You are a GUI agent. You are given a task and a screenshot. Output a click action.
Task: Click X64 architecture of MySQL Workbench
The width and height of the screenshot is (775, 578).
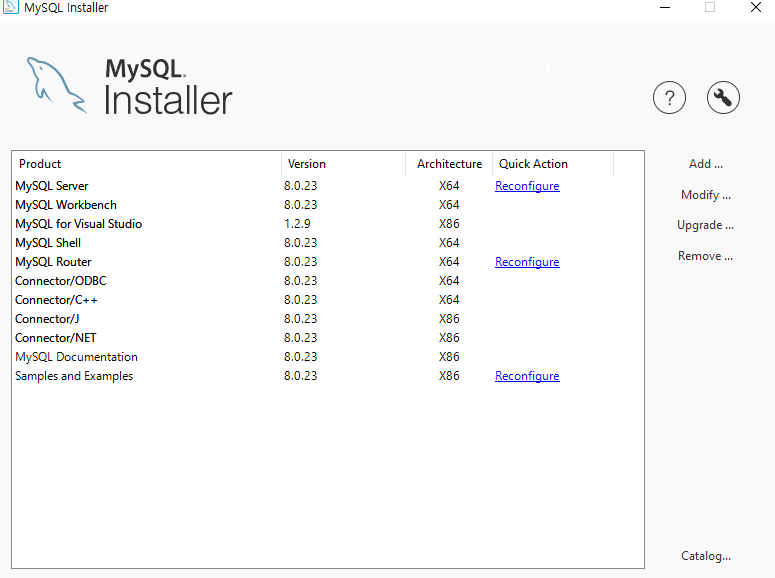[x=449, y=205]
